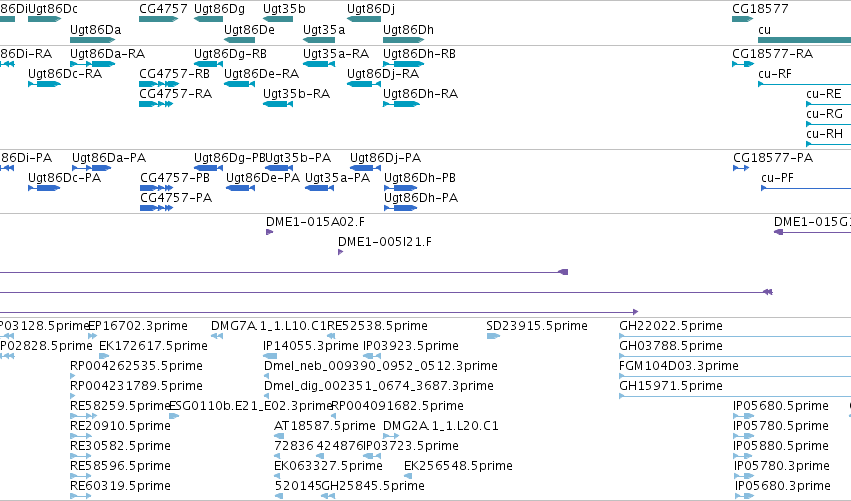
Task: Select the EK256548.5prime EST label
Action: click(458, 466)
